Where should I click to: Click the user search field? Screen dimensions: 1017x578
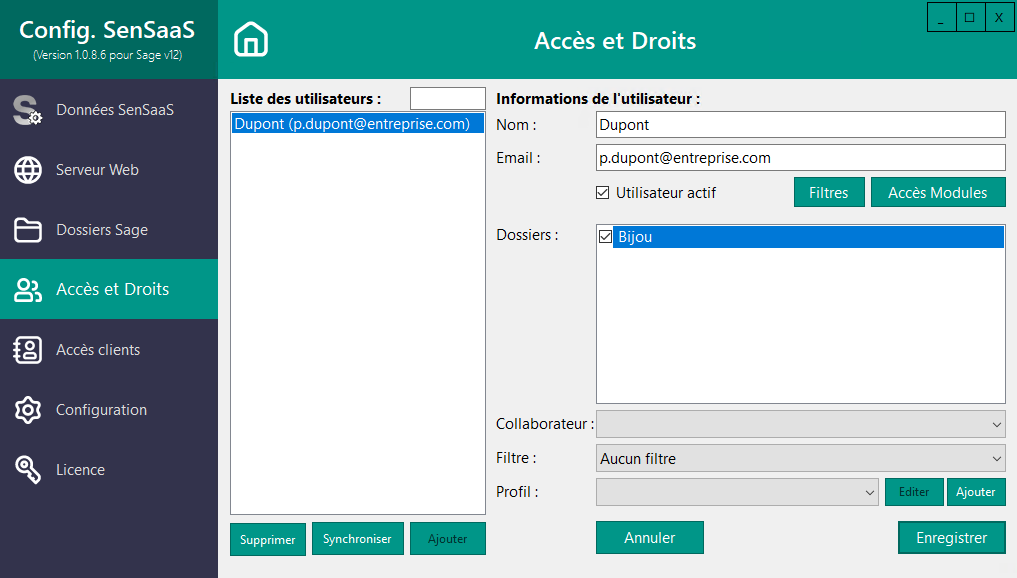click(x=447, y=98)
